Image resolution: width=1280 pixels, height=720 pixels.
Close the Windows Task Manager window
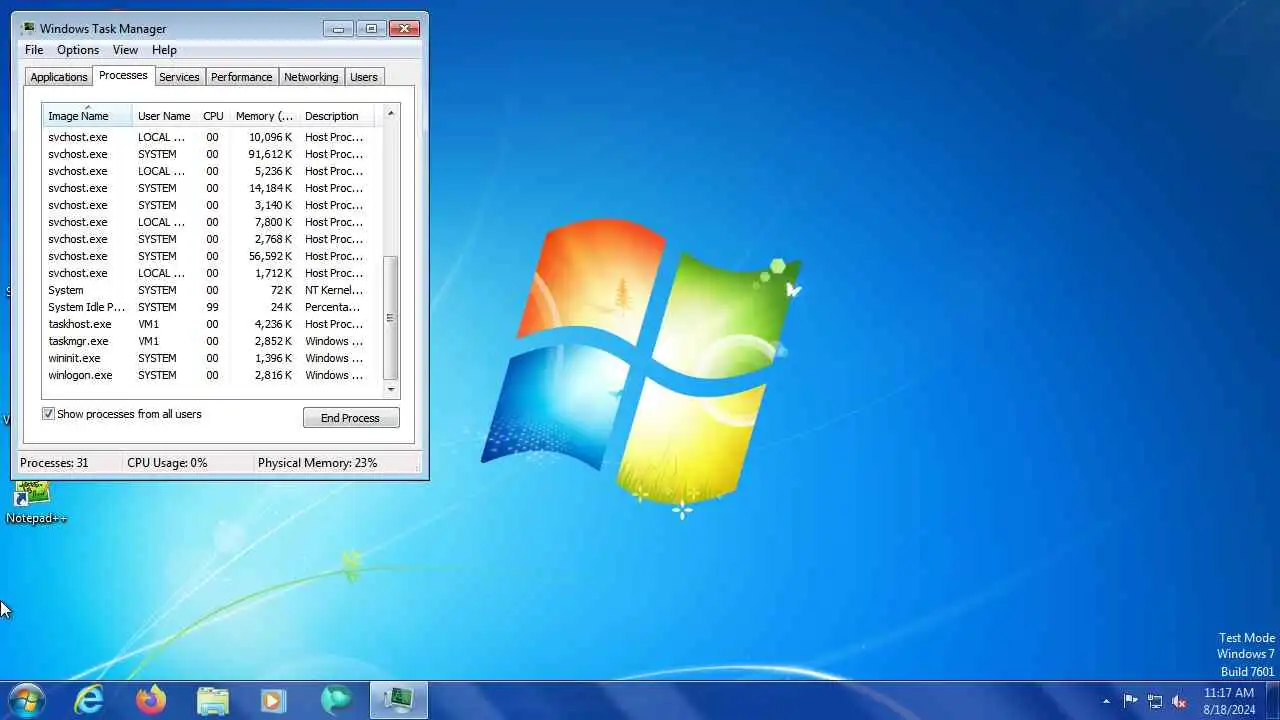404,29
